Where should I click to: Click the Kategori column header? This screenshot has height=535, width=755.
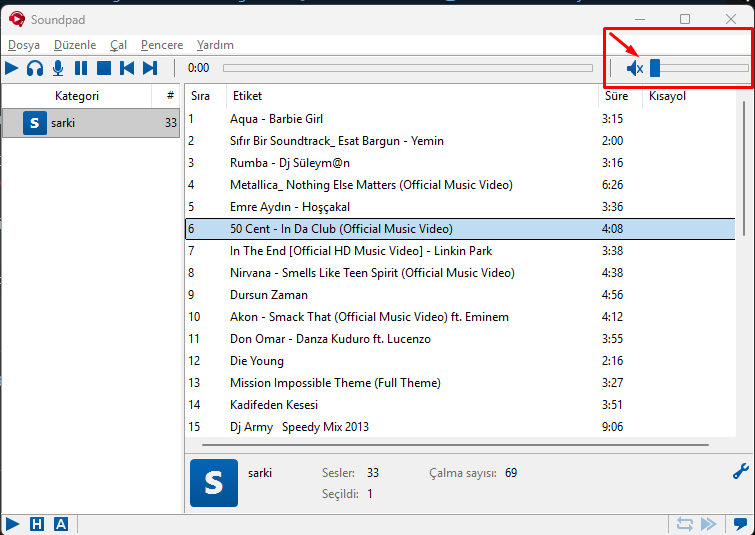click(x=77, y=96)
